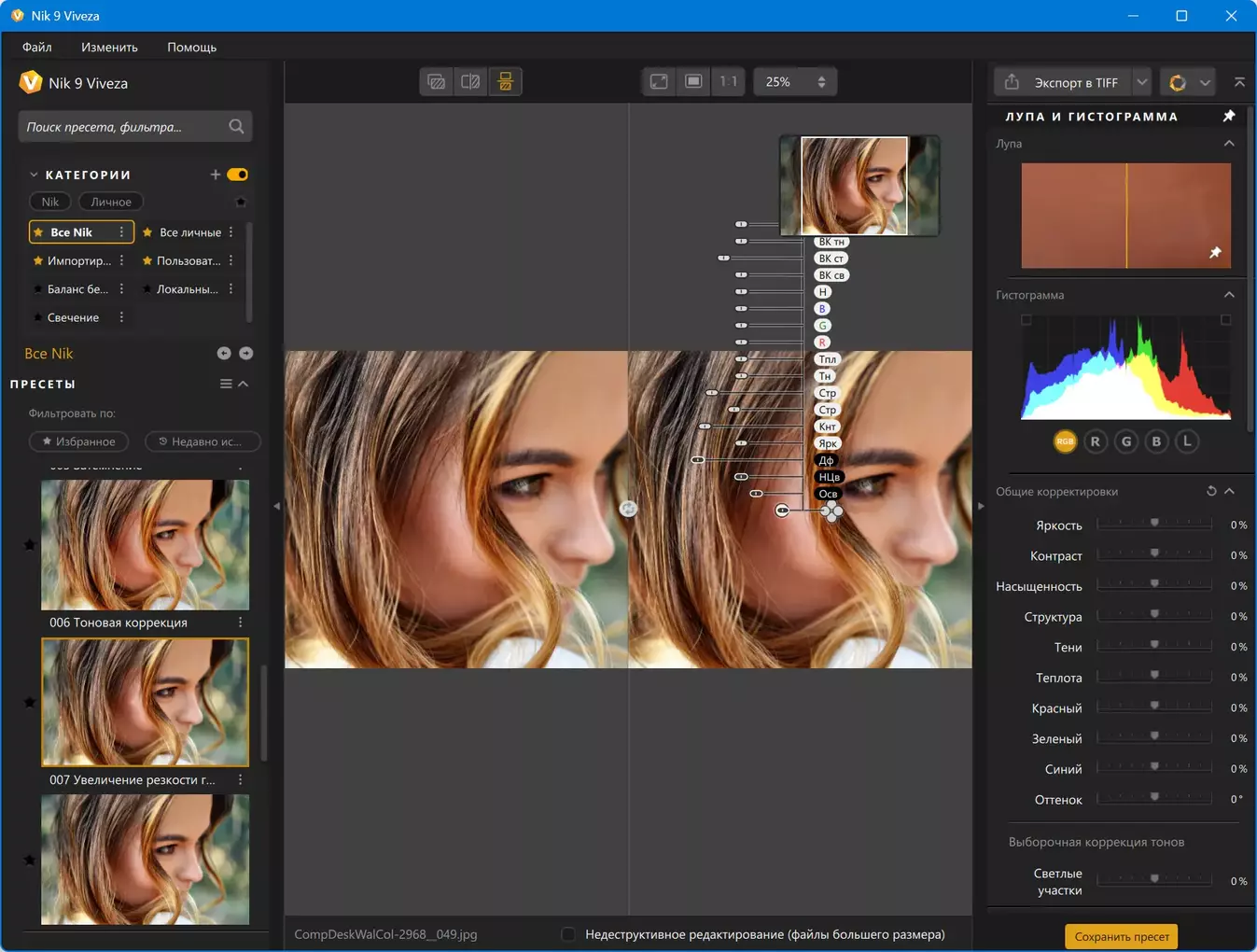Open the Пресеты list options menu icon
This screenshot has height=952, width=1257.
coord(226,384)
